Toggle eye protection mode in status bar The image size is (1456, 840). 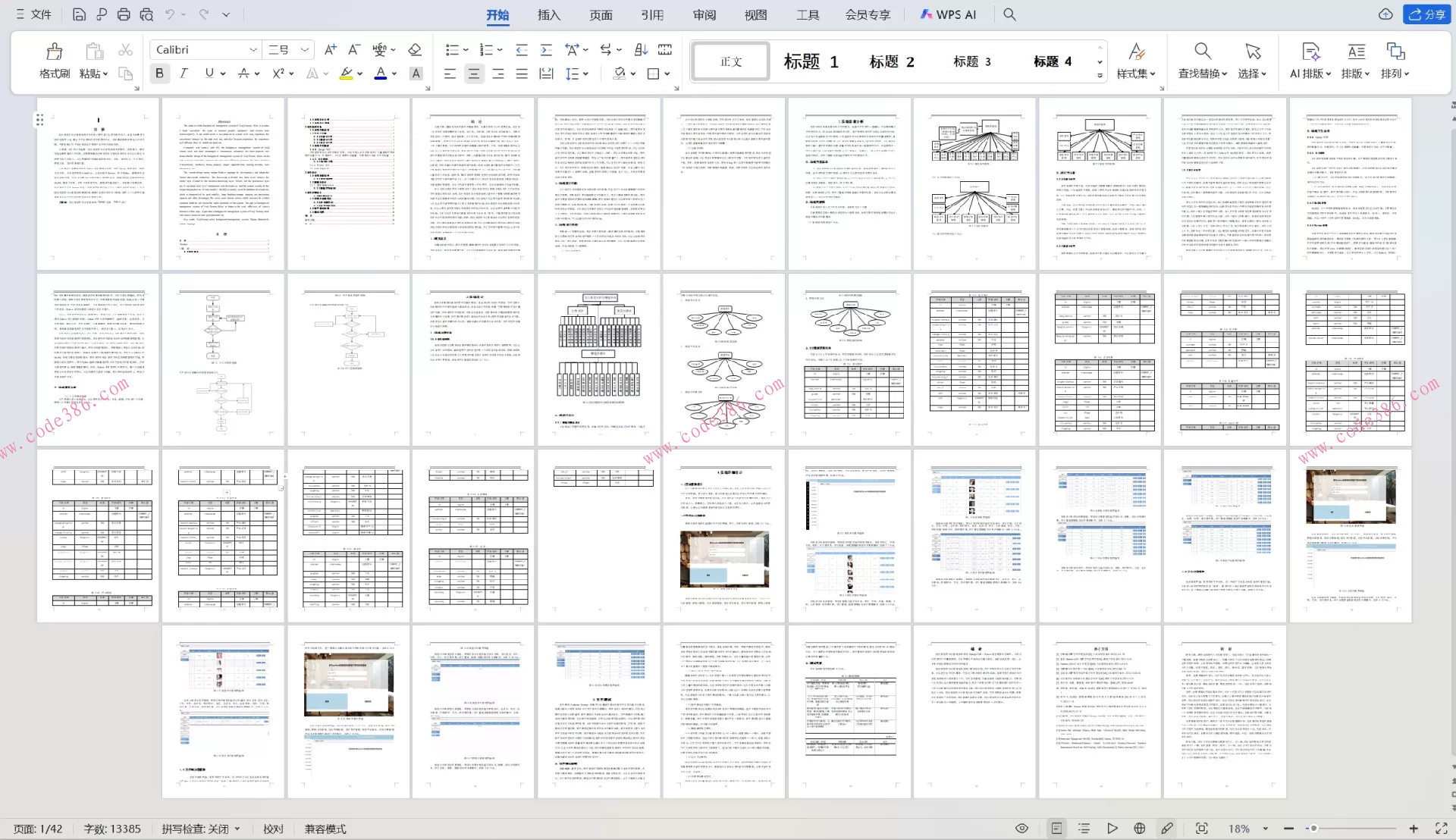(1021, 829)
